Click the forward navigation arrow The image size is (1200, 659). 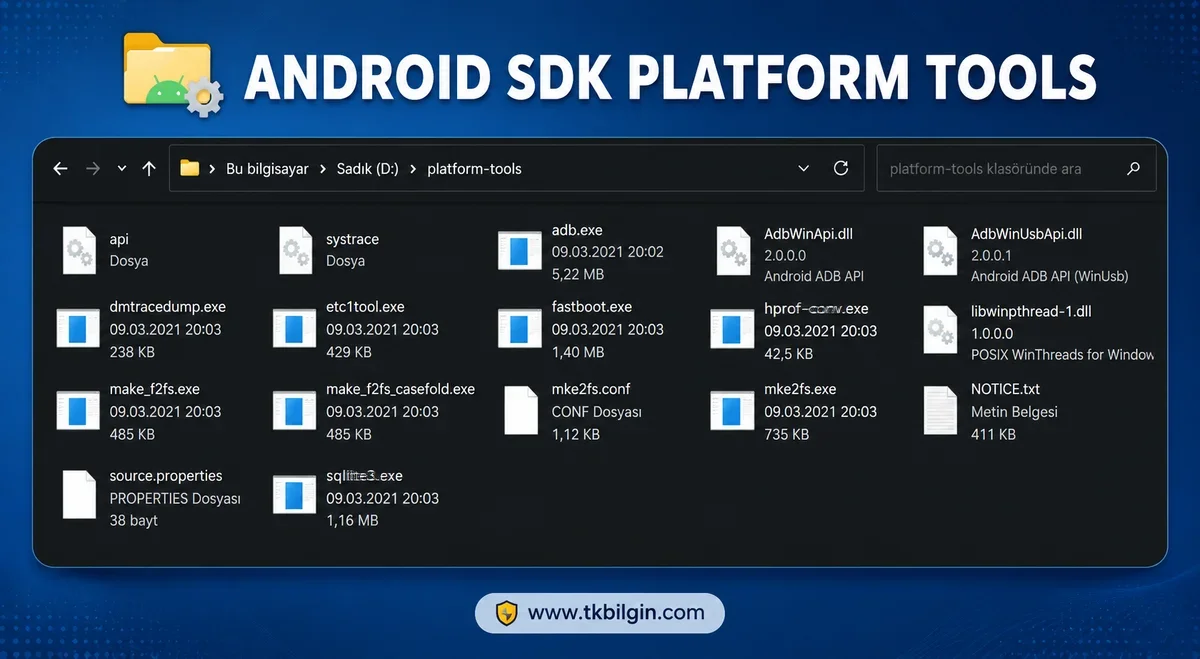pyautogui.click(x=93, y=169)
